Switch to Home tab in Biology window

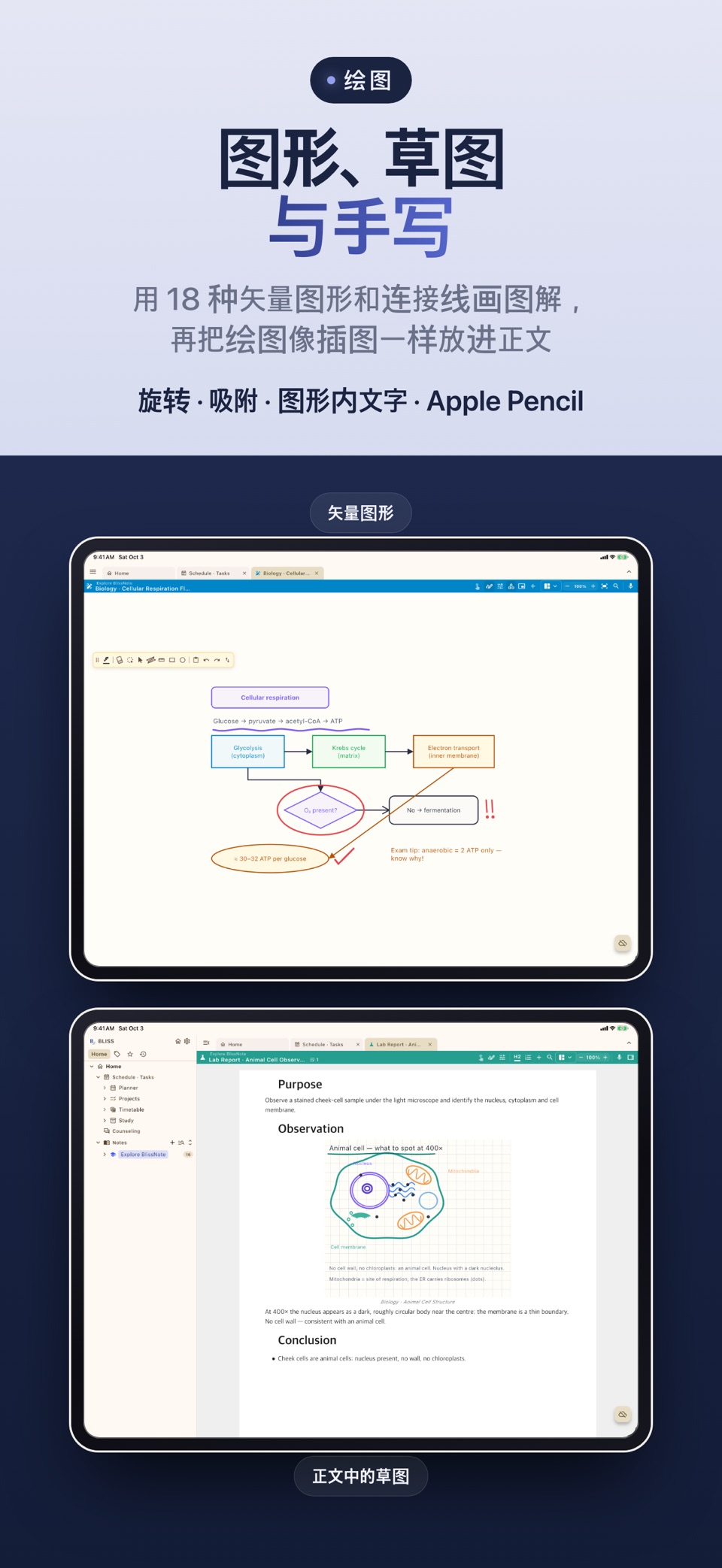[138, 573]
